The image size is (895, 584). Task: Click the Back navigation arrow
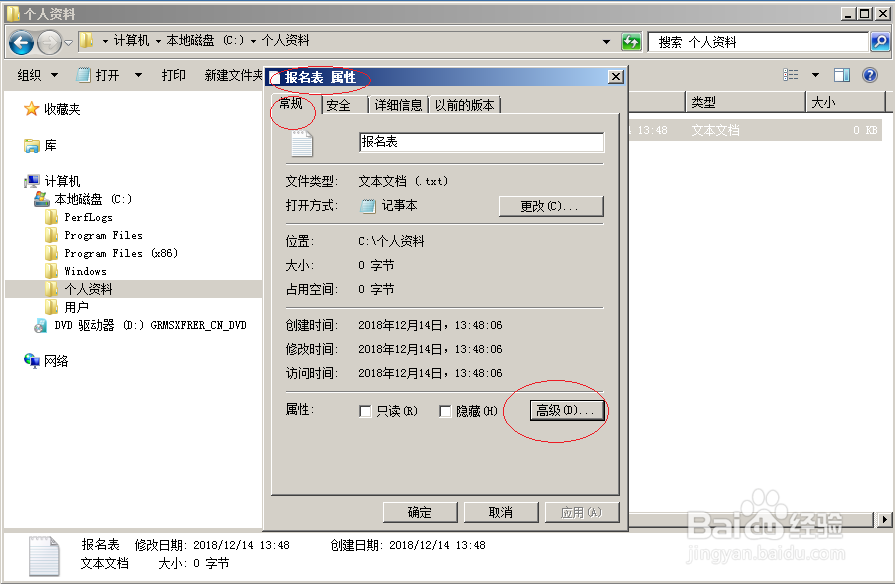coord(22,42)
